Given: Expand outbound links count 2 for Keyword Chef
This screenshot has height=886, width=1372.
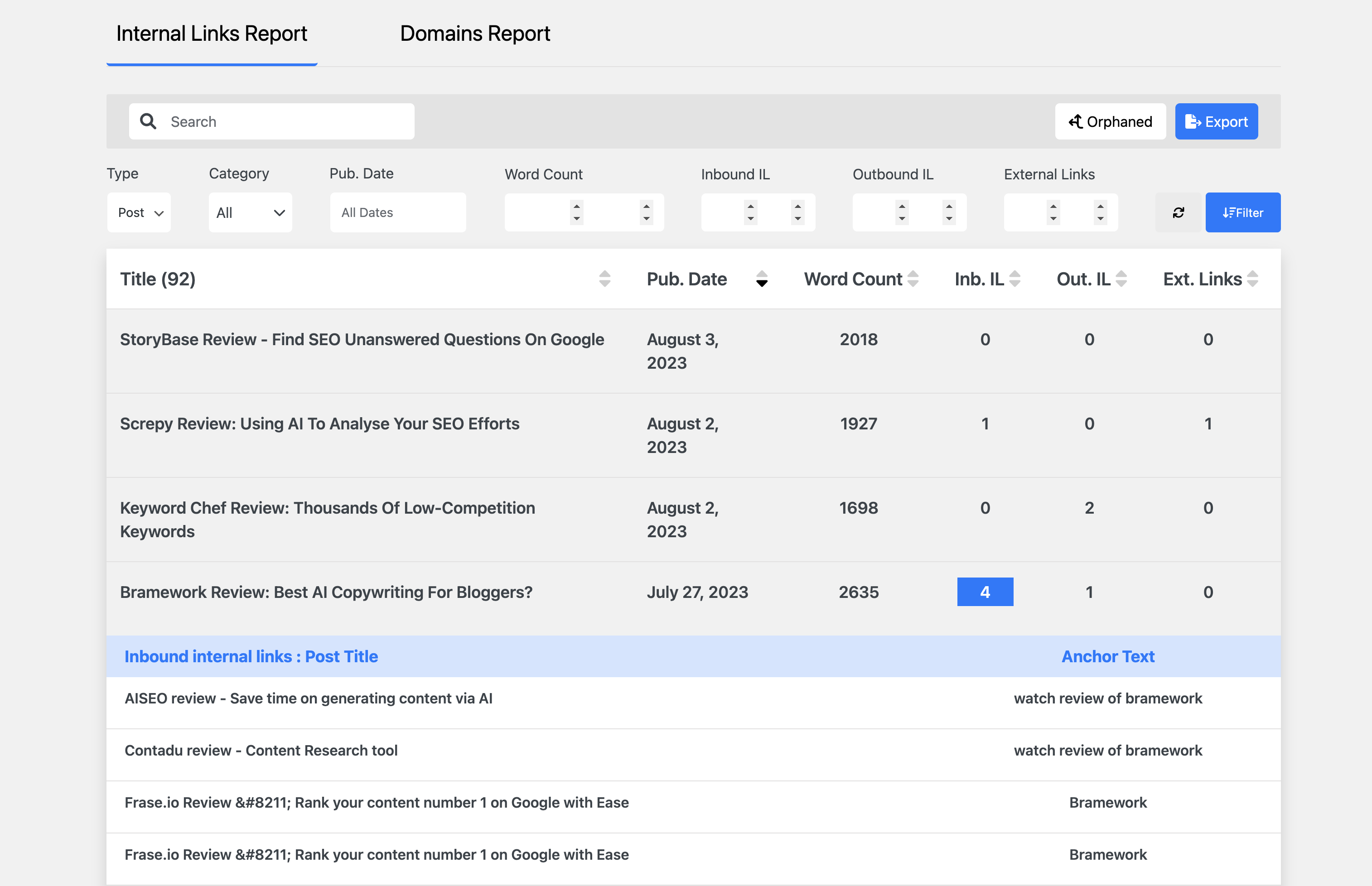Looking at the screenshot, I should coord(1089,508).
